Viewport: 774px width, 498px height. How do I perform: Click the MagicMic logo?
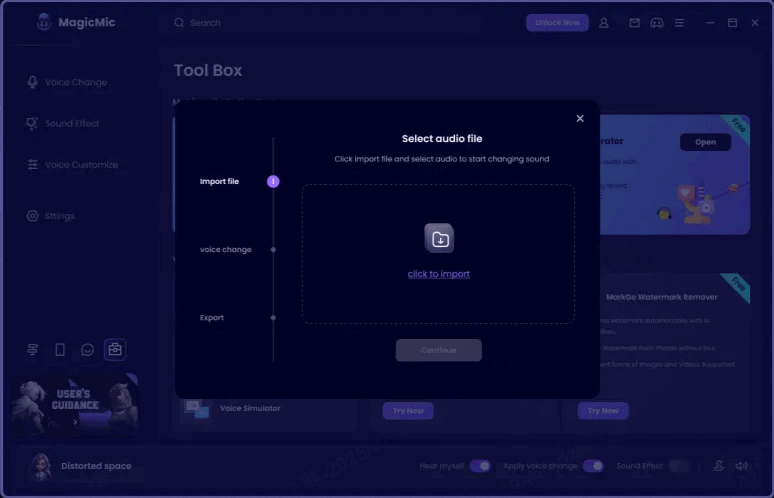point(44,22)
